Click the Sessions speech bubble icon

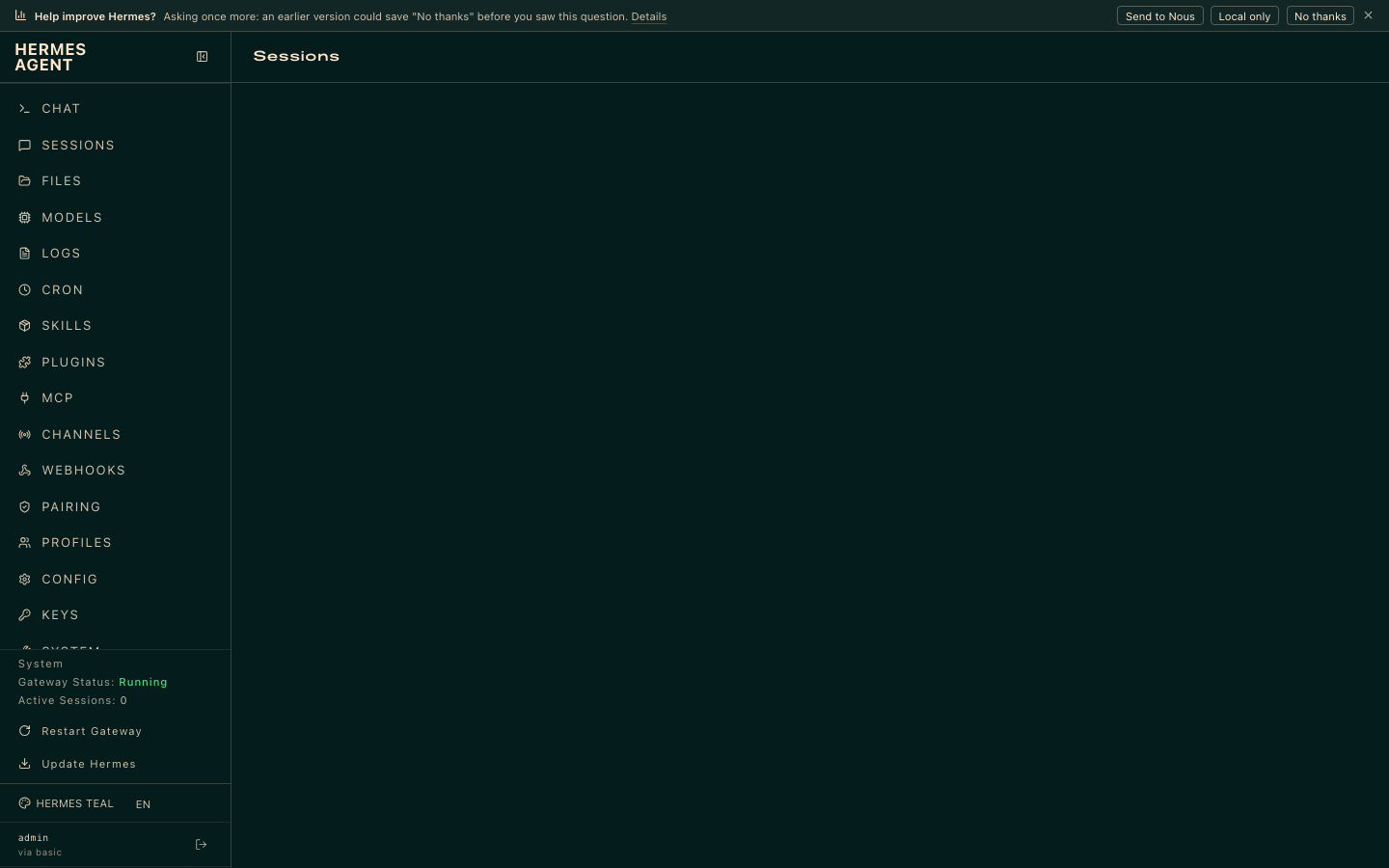(24, 146)
